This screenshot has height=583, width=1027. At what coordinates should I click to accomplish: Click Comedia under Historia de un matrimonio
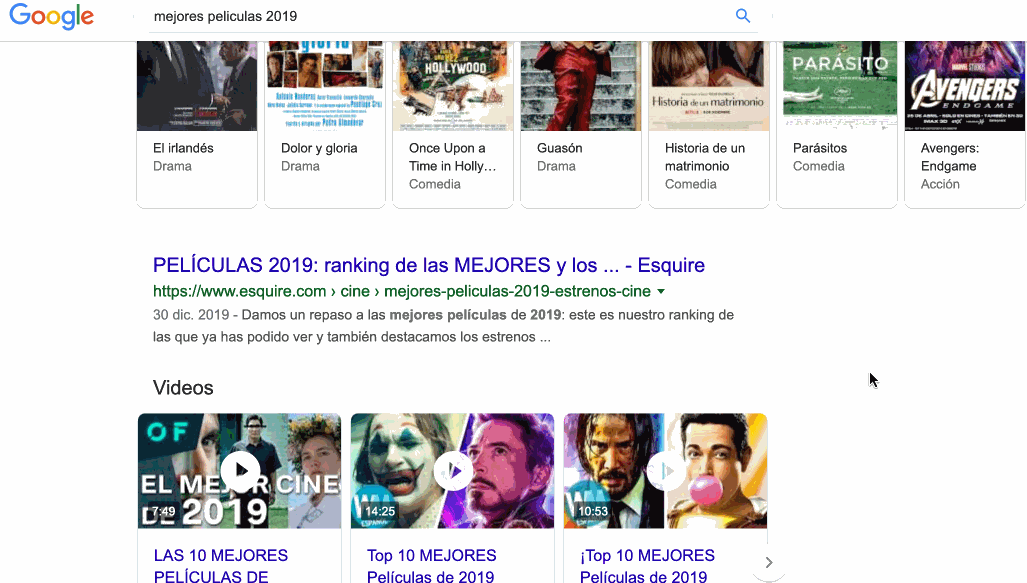click(x=690, y=184)
